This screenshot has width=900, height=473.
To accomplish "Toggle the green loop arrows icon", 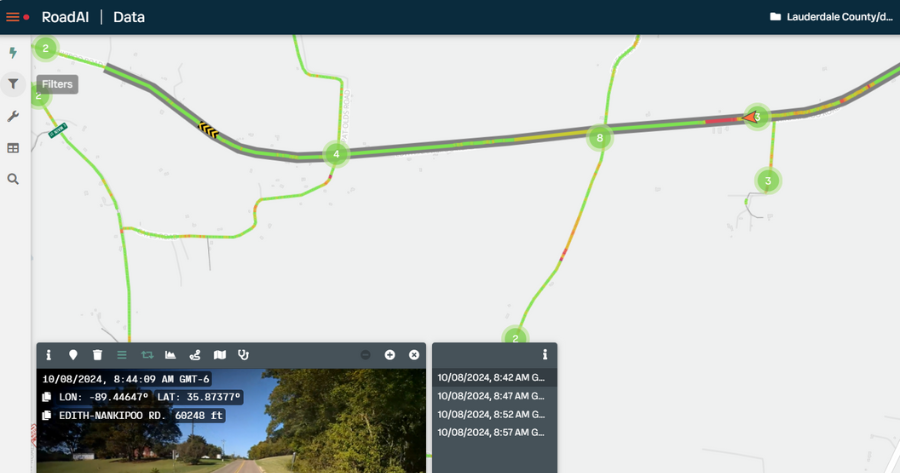I will [147, 355].
